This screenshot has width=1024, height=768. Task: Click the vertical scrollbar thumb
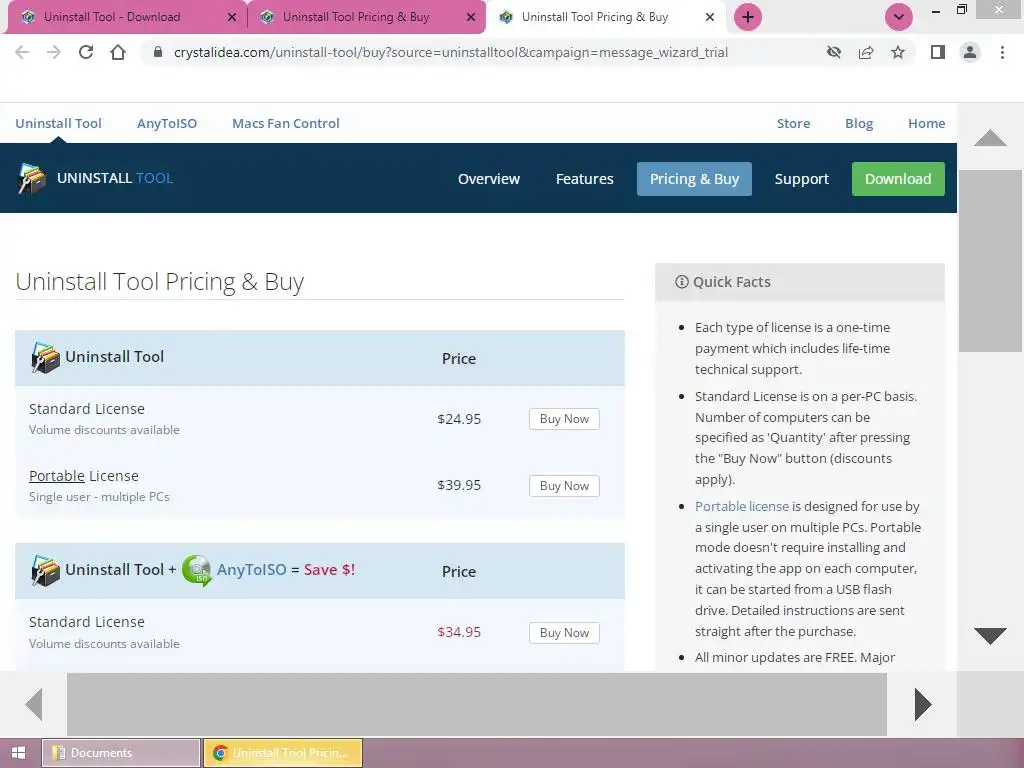click(x=990, y=261)
